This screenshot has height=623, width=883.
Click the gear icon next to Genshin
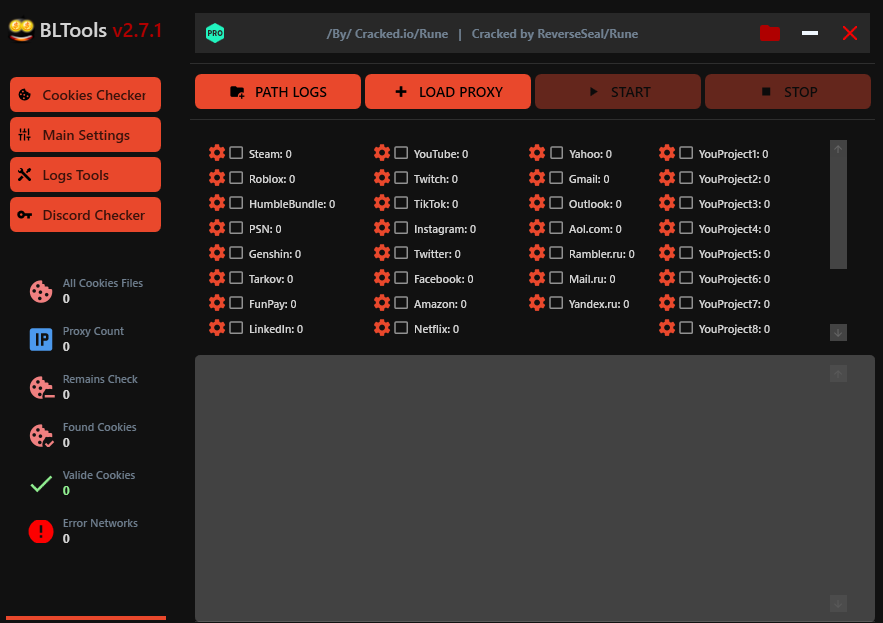217,253
